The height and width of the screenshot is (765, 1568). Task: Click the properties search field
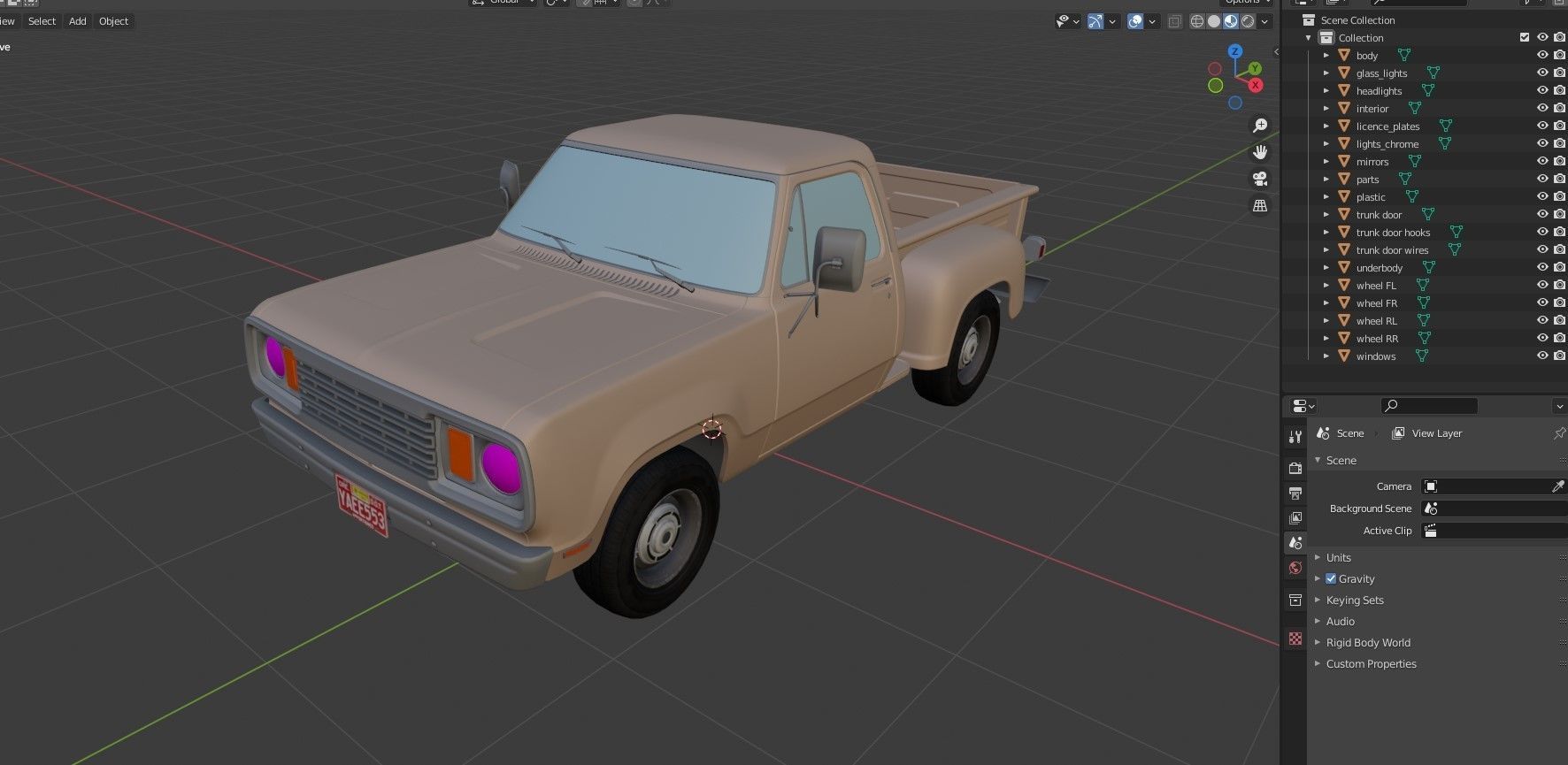[x=1429, y=406]
